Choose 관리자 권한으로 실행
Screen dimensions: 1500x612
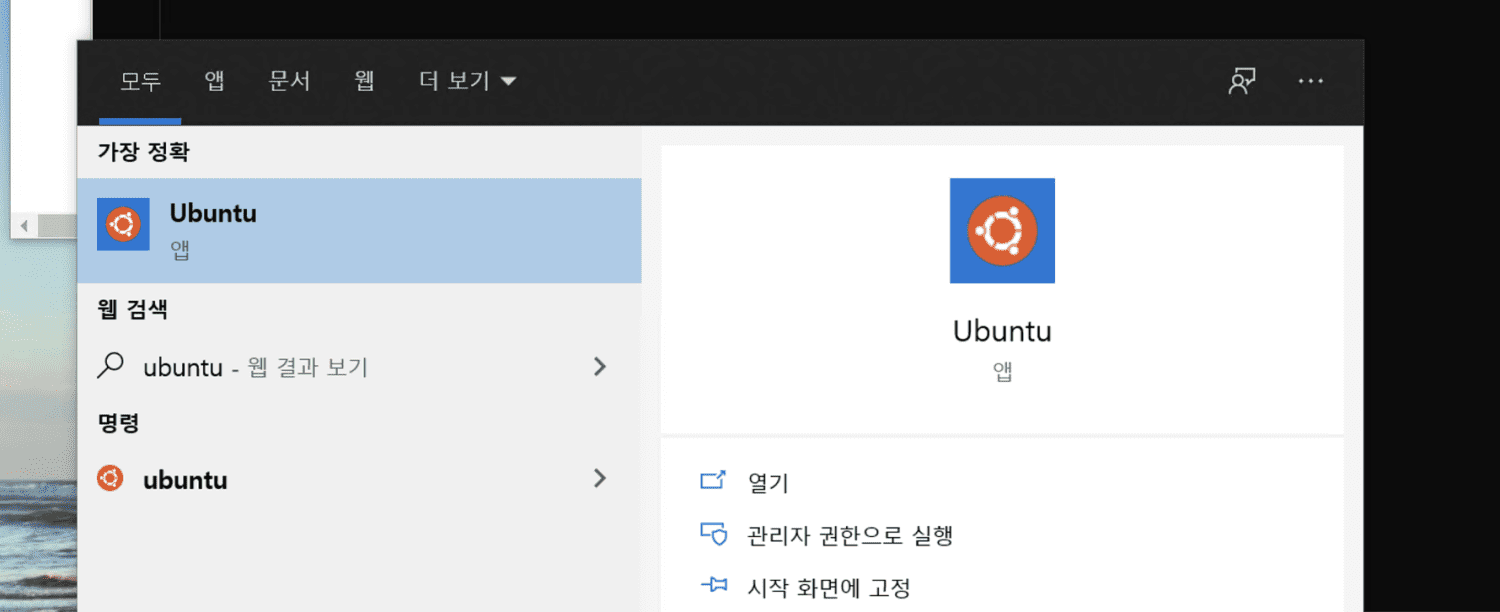(850, 535)
